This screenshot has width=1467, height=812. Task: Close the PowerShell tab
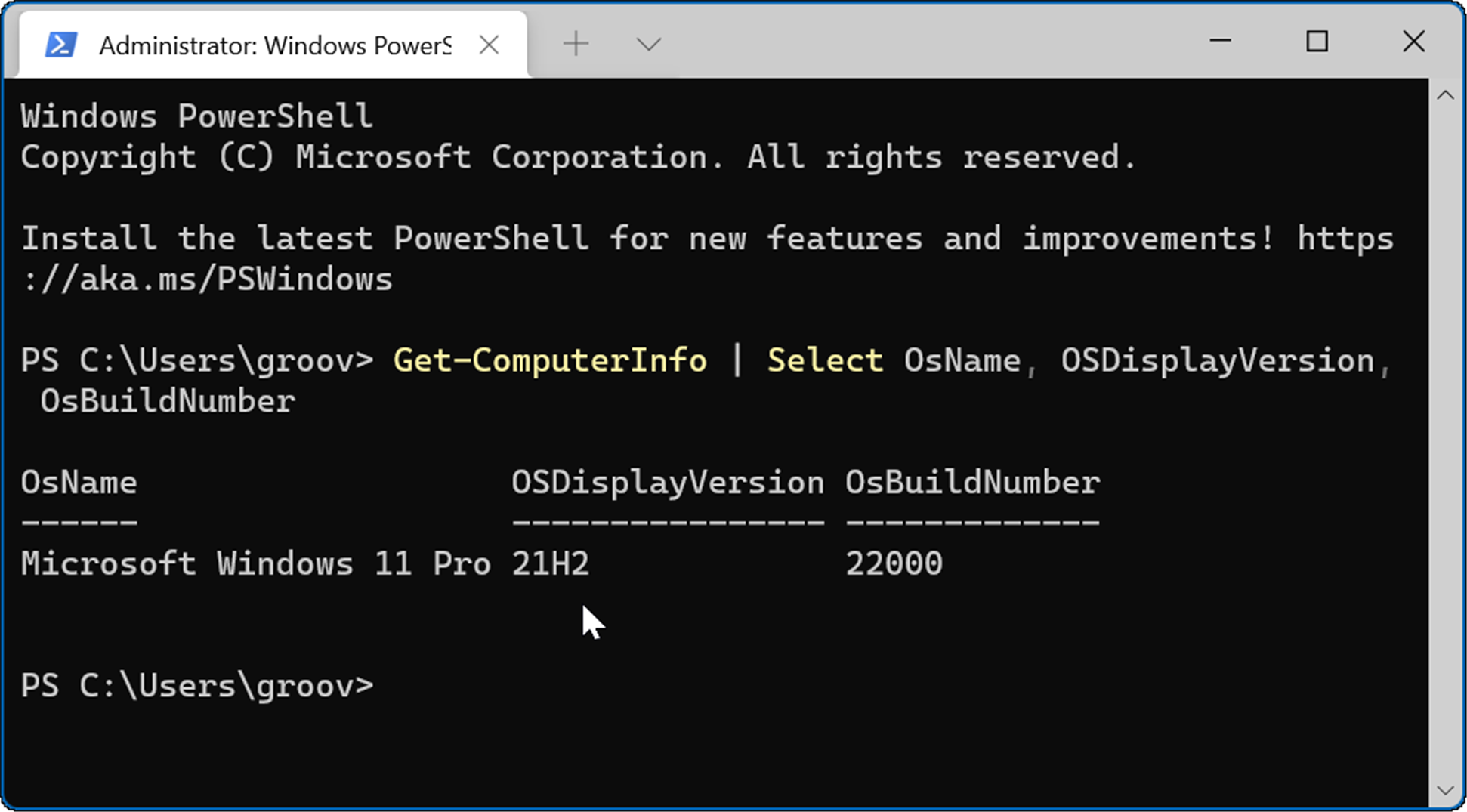pos(488,44)
